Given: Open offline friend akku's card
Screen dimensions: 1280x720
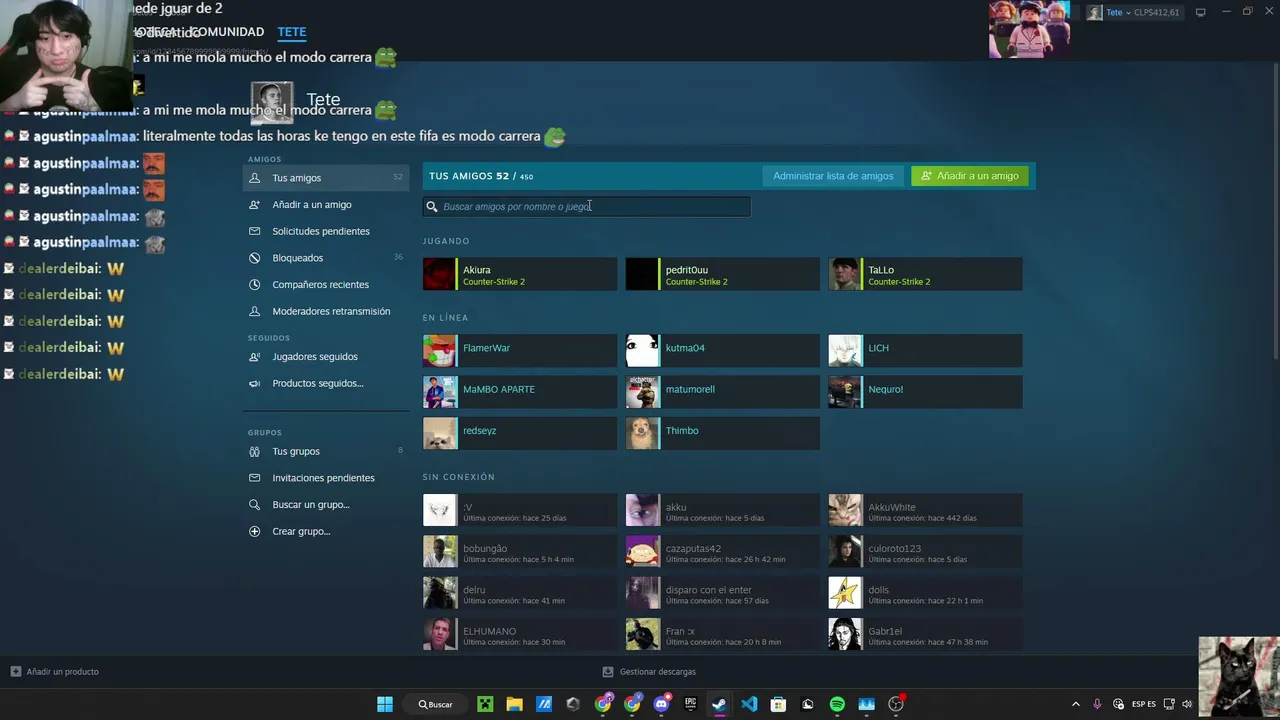Looking at the screenshot, I should tap(723, 510).
